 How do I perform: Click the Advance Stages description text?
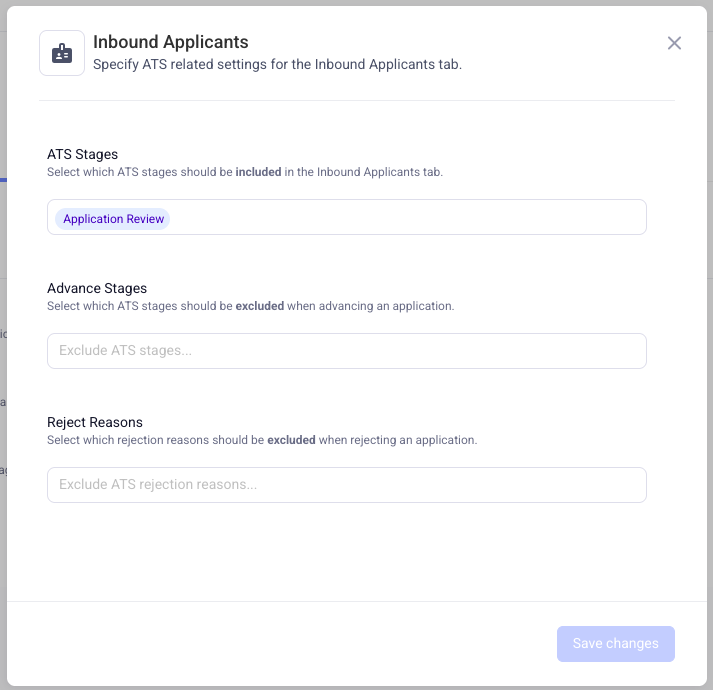[251, 306]
